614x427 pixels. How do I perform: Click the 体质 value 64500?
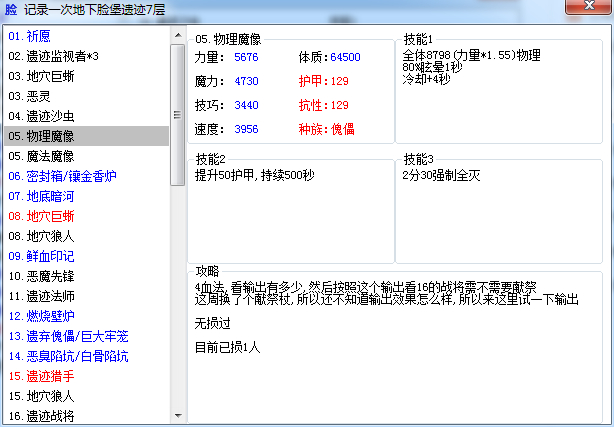(345, 57)
